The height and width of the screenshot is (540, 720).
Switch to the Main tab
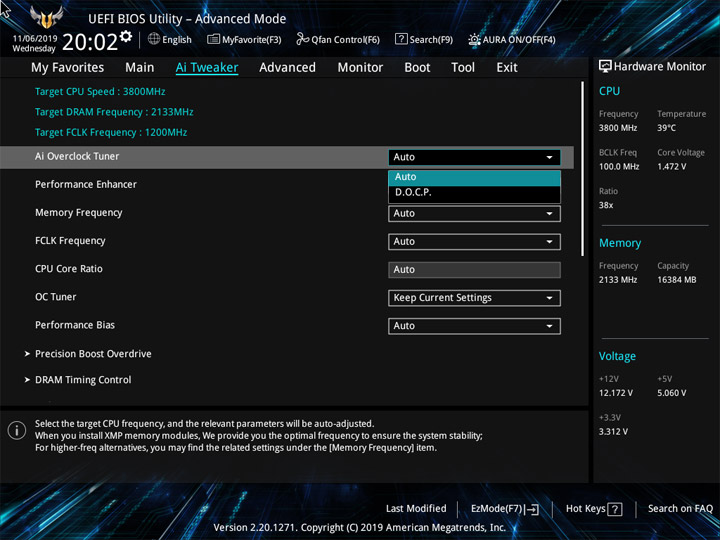(x=140, y=68)
